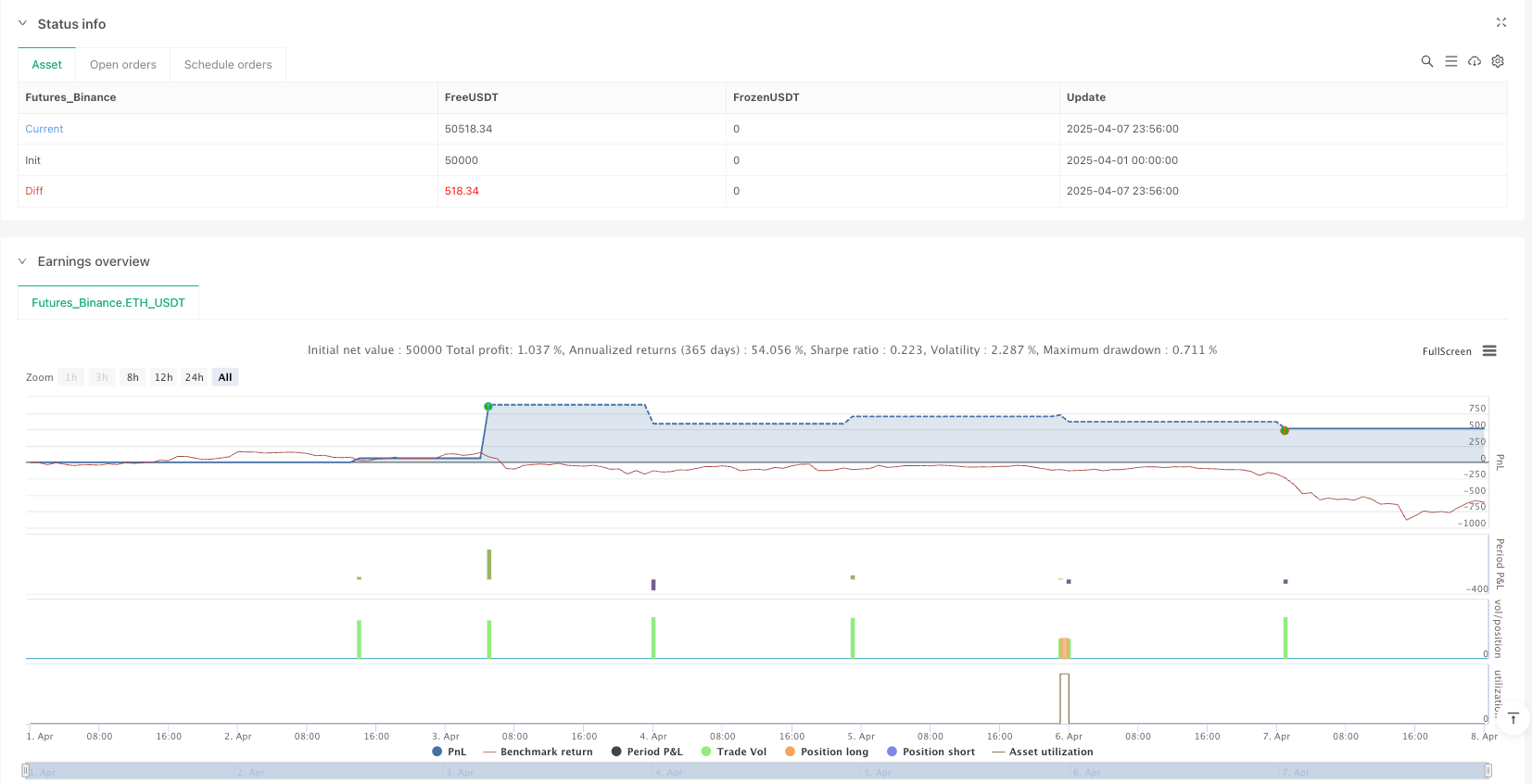Click the cloud download icon
The height and width of the screenshot is (784, 1532).
pos(1475,61)
